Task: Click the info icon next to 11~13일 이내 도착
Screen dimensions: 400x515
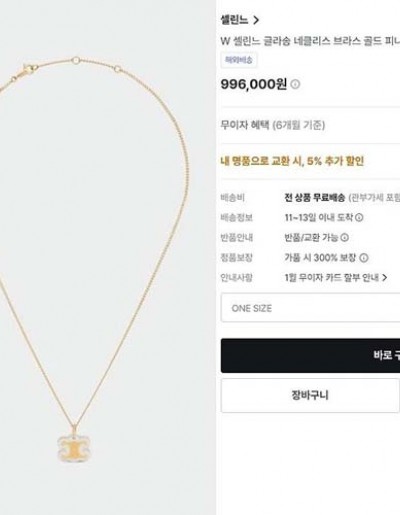Action: (359, 218)
